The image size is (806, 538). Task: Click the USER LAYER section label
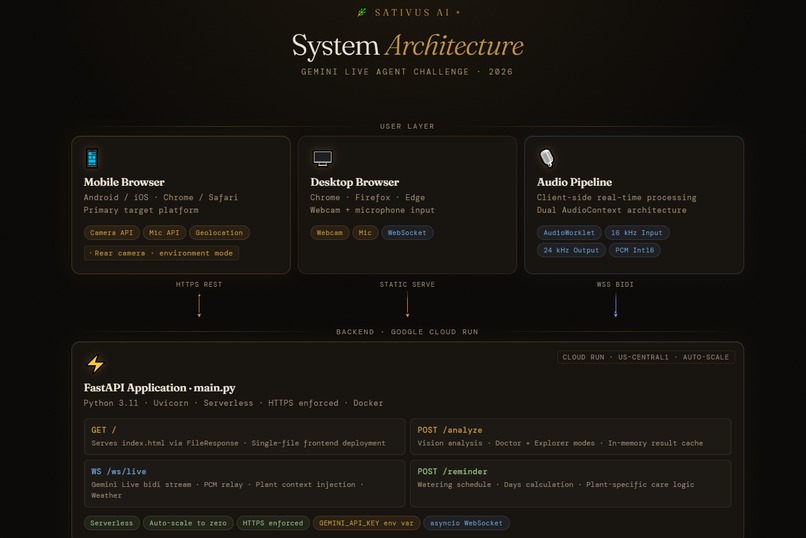click(x=407, y=126)
